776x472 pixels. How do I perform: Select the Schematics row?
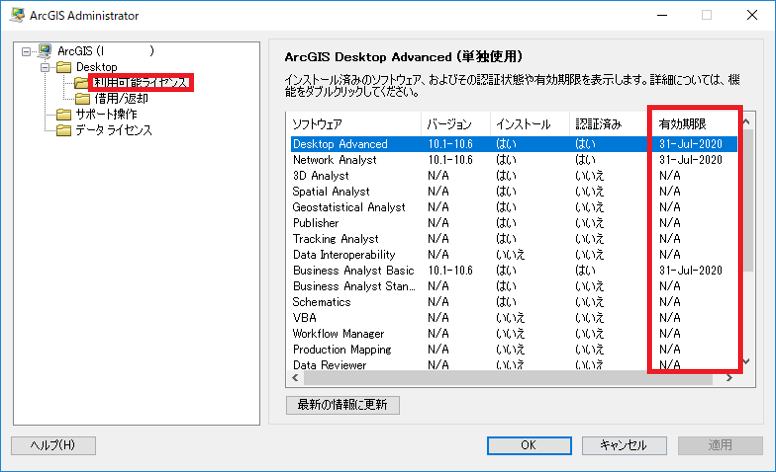(514, 302)
